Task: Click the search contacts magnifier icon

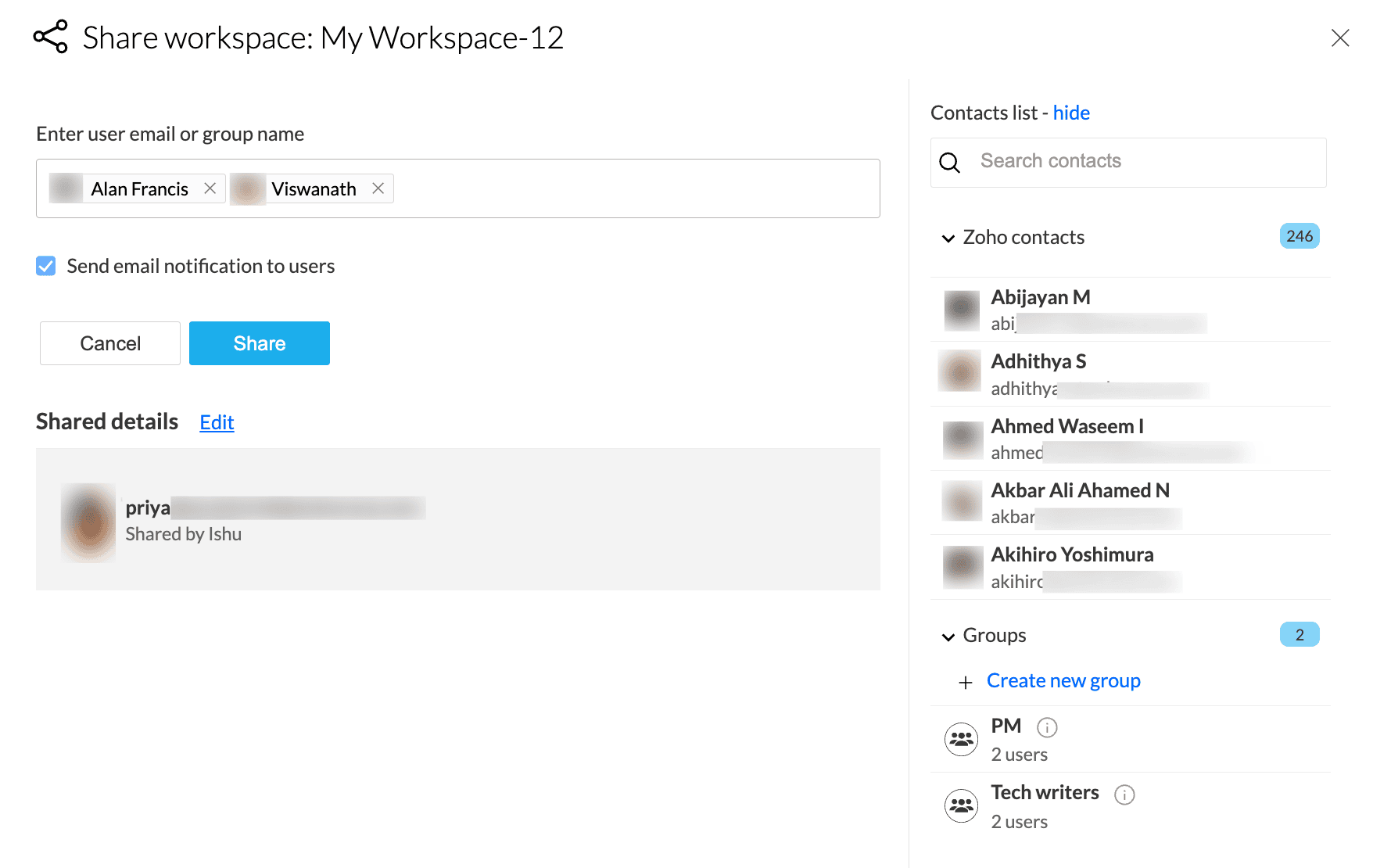Action: point(949,163)
